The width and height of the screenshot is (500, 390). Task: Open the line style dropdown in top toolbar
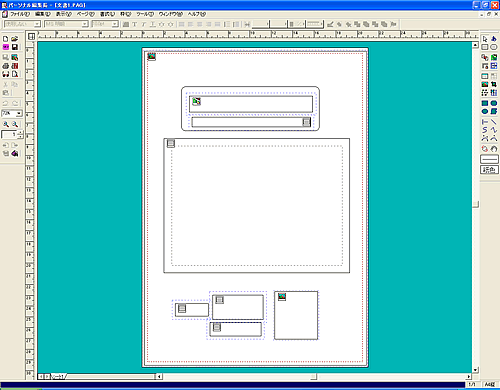click(315, 24)
